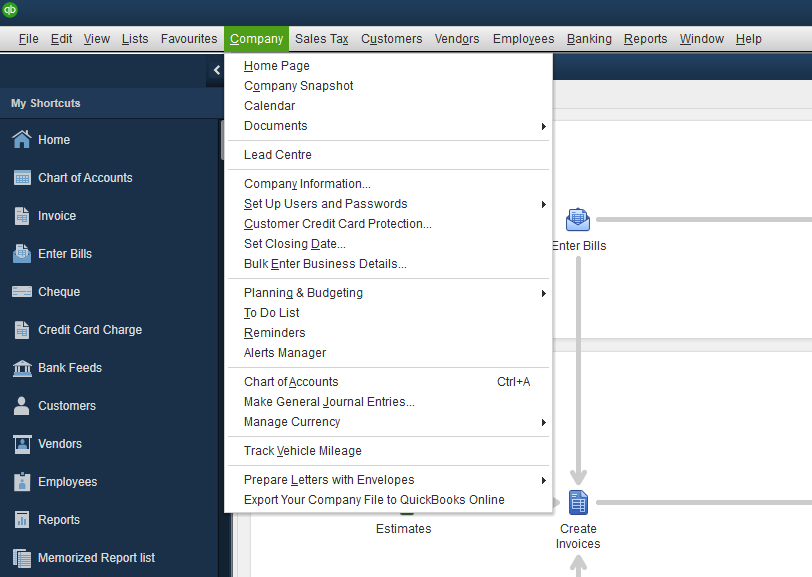
Task: Expand Planning & Budgeting submenu arrow
Action: 543,293
